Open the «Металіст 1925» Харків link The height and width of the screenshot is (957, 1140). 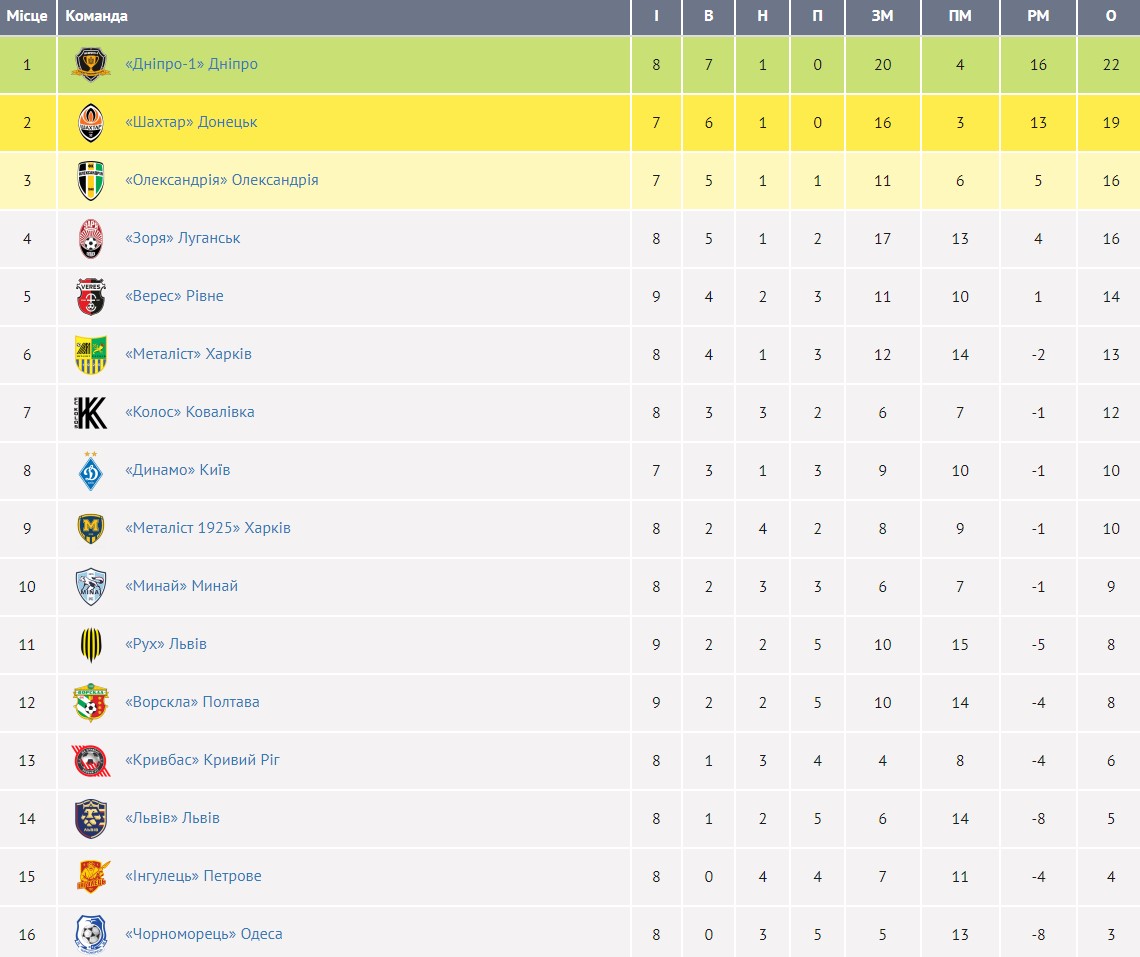click(208, 528)
